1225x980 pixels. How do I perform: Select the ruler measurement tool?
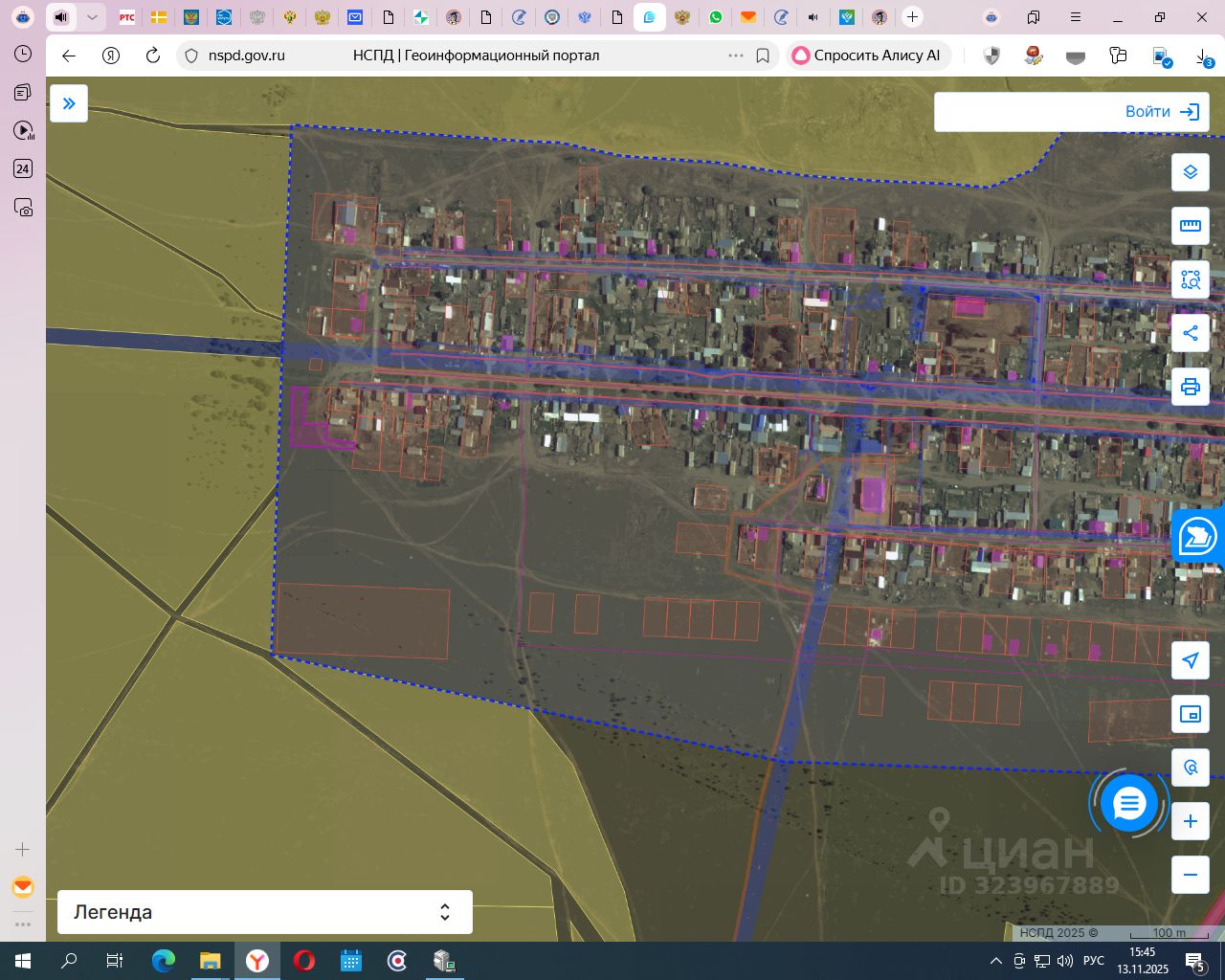pos(1190,226)
